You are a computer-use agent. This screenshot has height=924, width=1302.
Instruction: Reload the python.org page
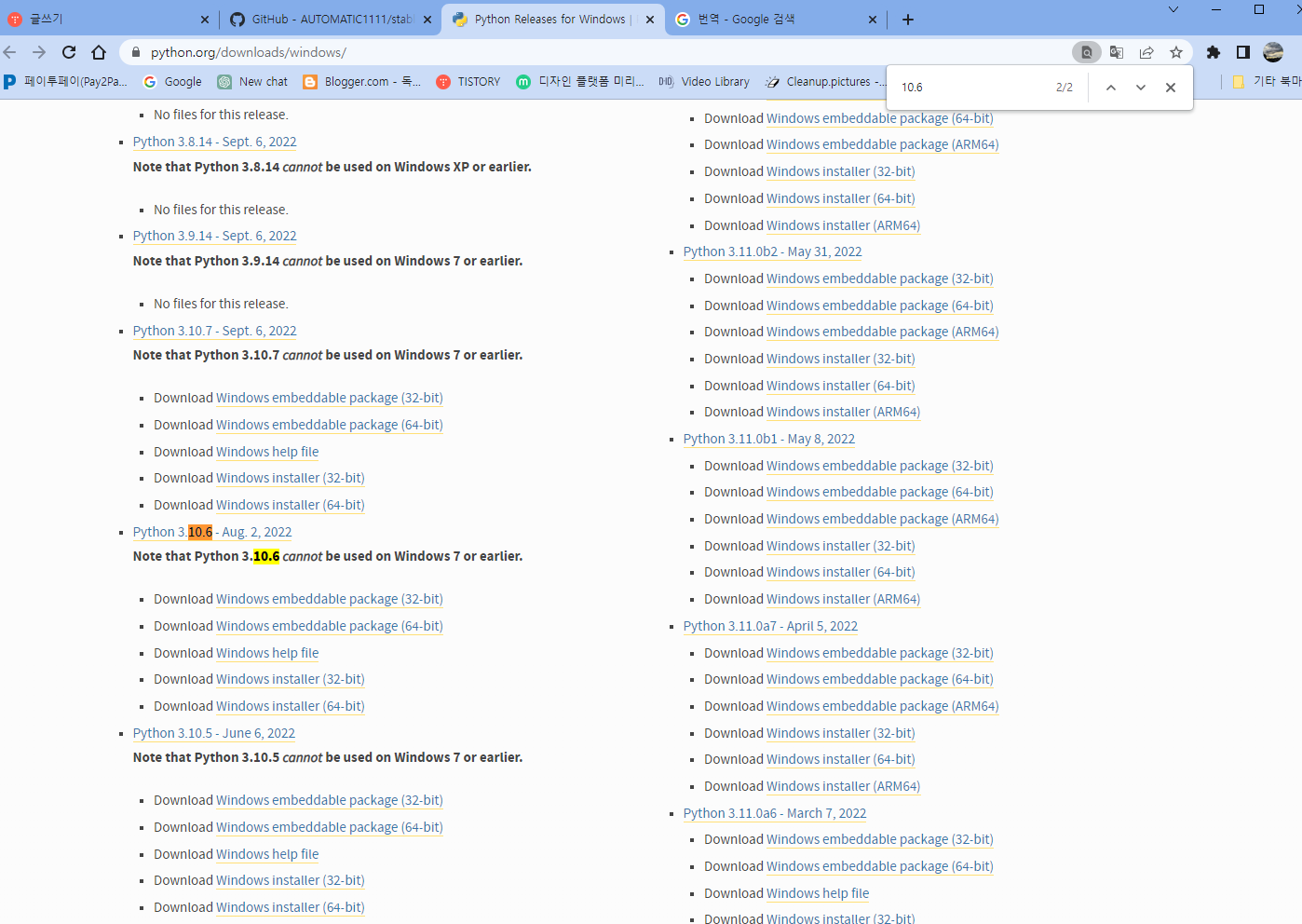click(69, 52)
